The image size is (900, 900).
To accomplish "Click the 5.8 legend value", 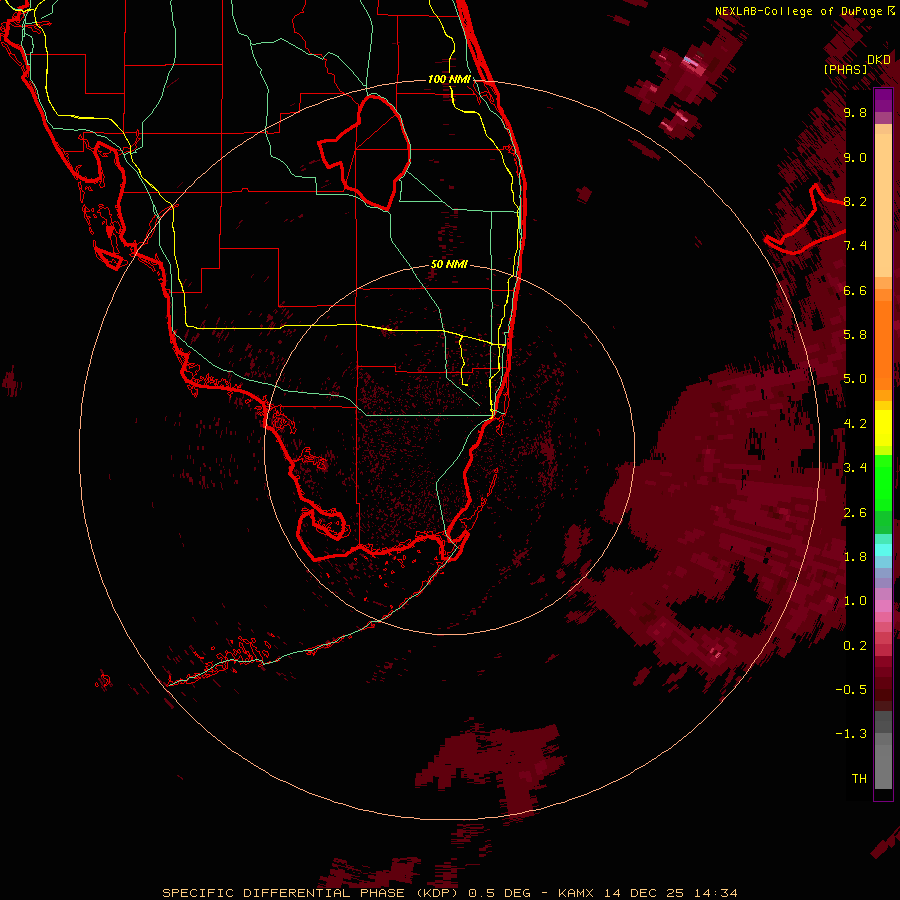I will [855, 335].
